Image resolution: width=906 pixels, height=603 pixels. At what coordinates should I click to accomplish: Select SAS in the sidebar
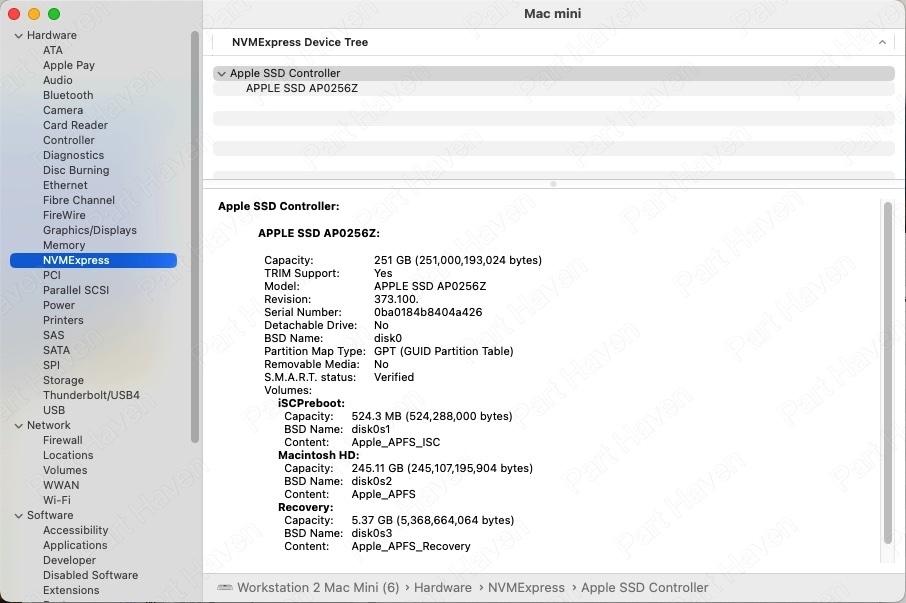54,336
